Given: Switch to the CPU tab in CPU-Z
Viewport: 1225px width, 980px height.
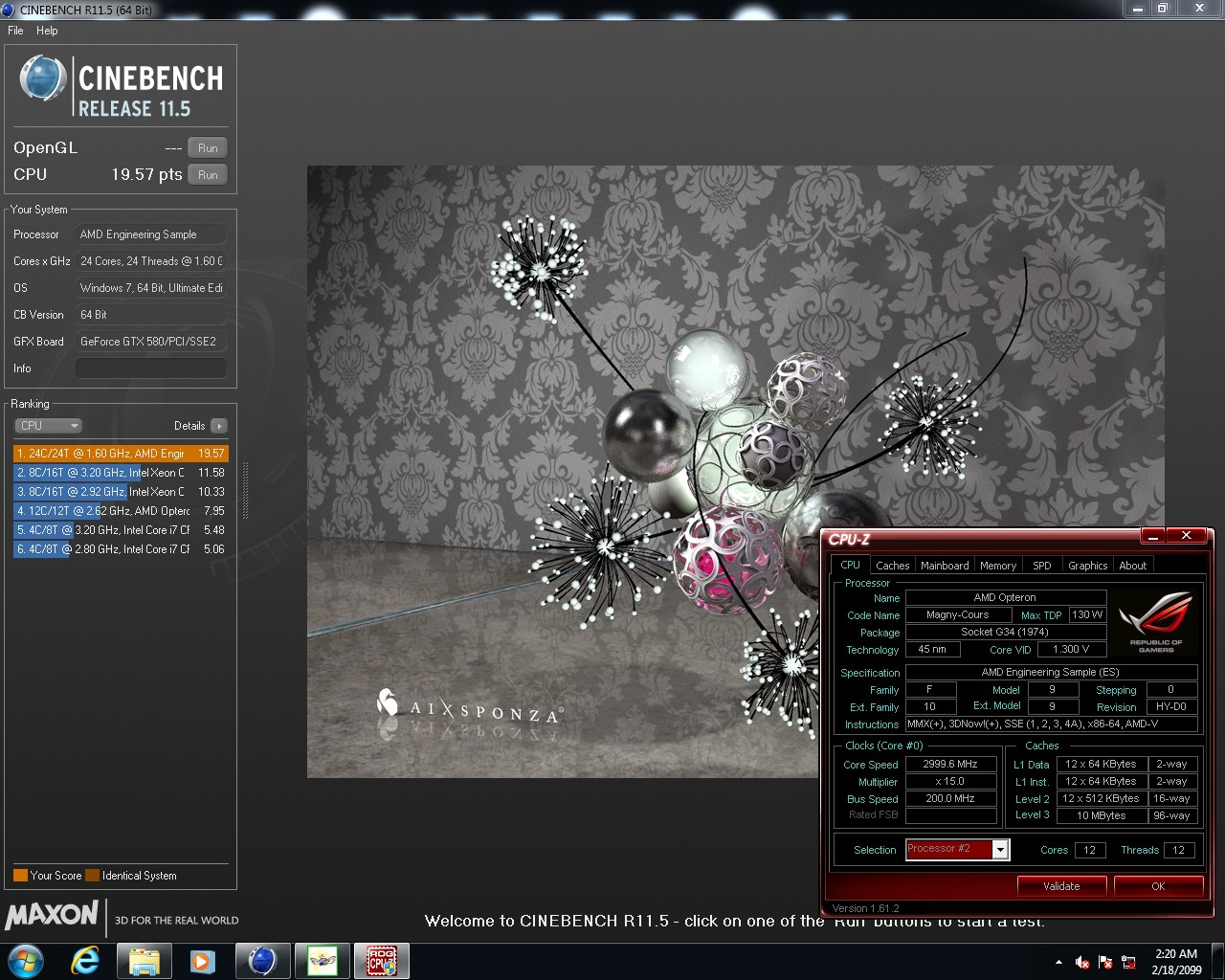Looking at the screenshot, I should (850, 565).
